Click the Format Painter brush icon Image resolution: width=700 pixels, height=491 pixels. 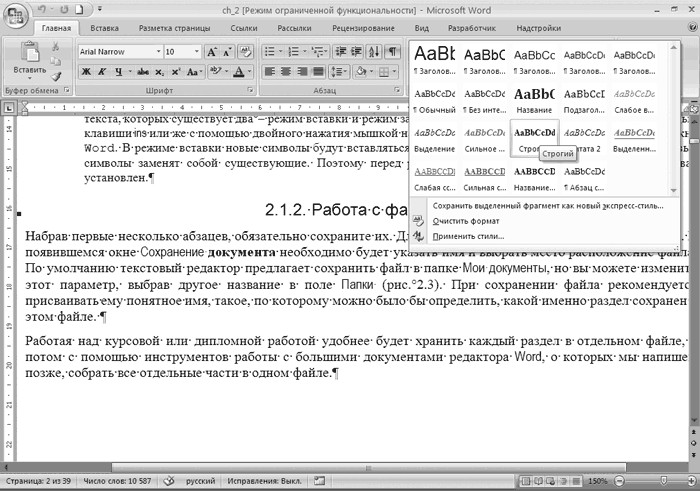tap(56, 77)
